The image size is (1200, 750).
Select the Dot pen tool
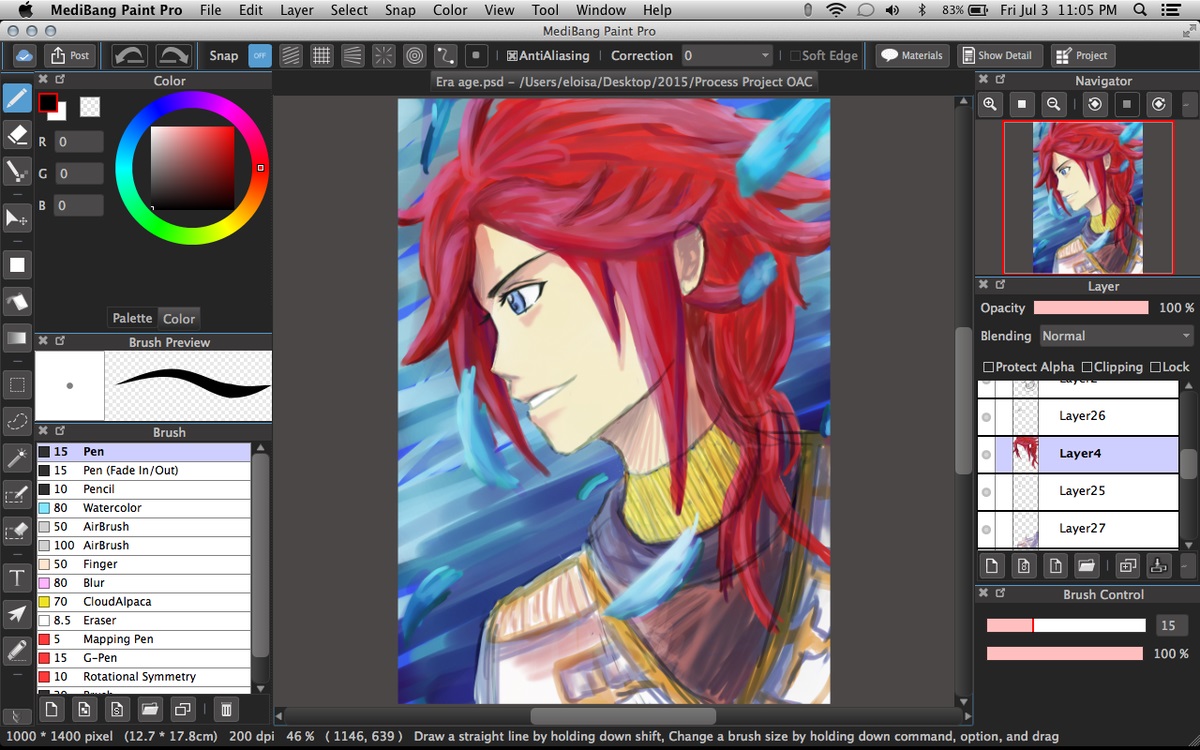(x=17, y=171)
